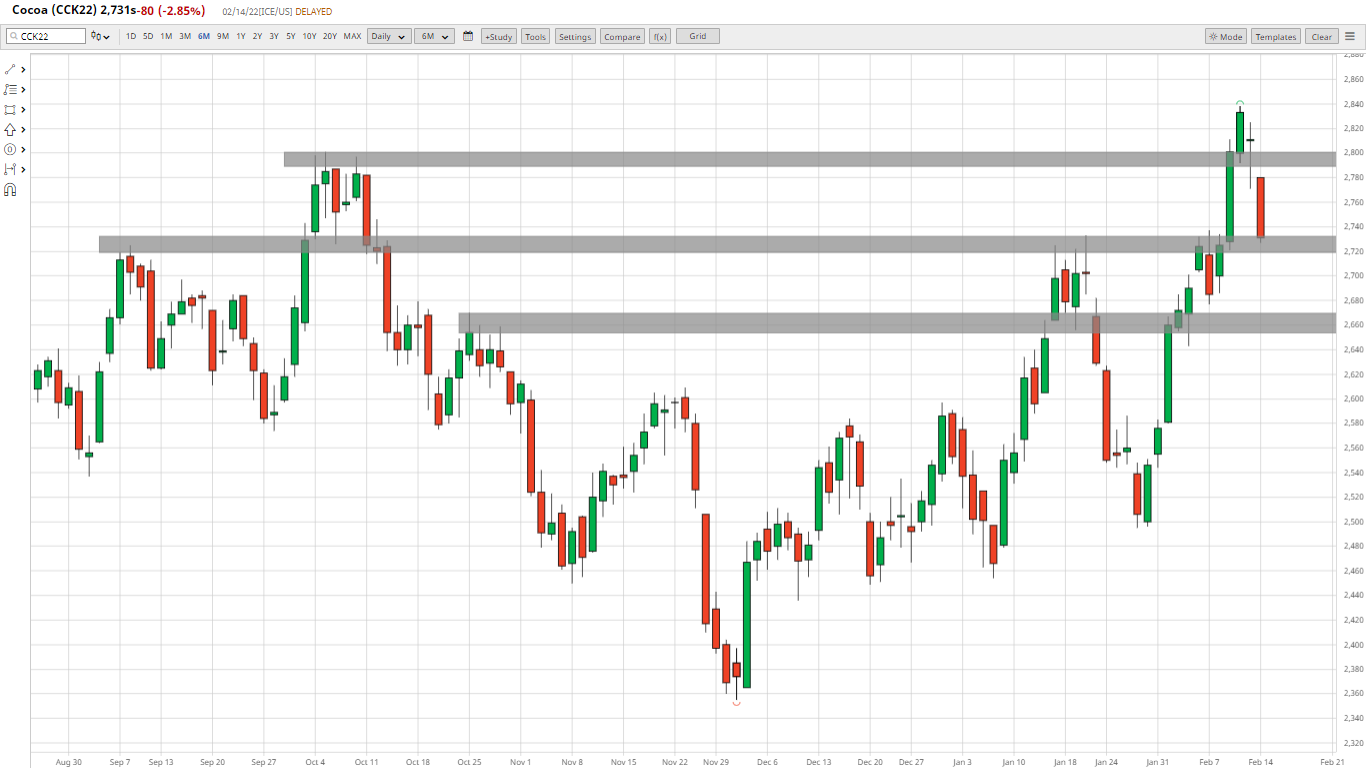
Task: Click the Oct 4 date axis label
Action: [x=315, y=762]
